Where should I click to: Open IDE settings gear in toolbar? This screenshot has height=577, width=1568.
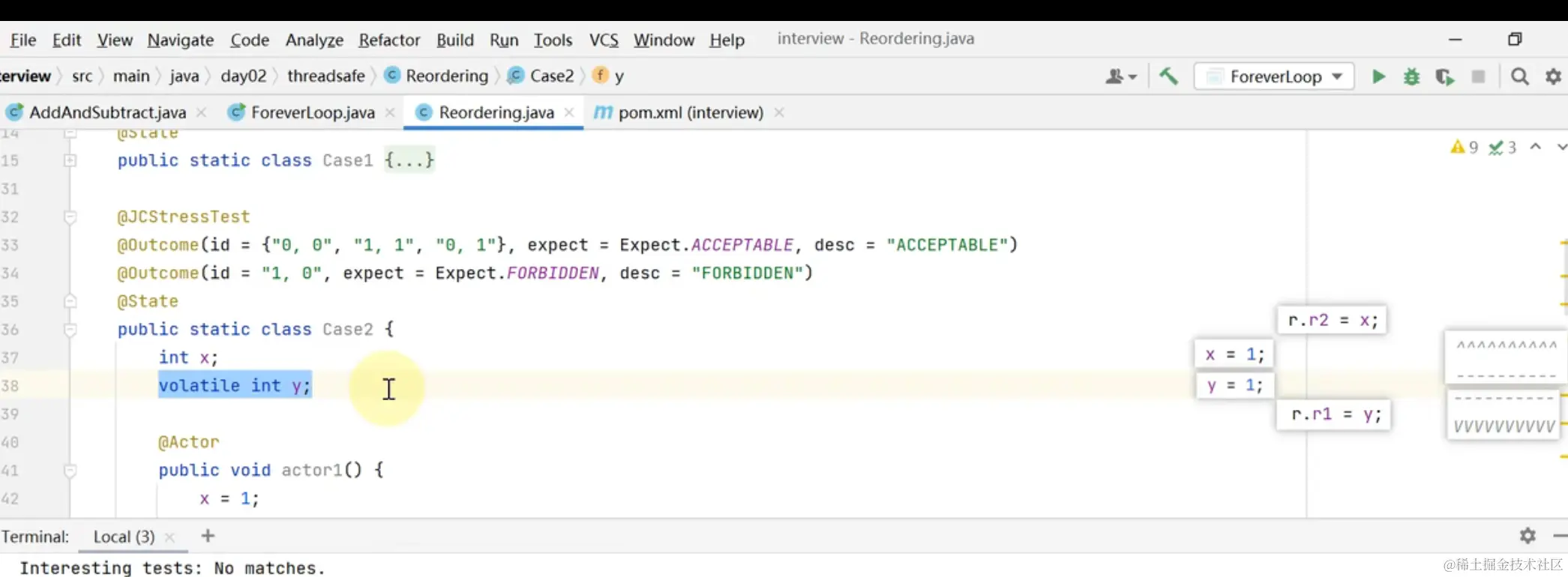point(1554,76)
